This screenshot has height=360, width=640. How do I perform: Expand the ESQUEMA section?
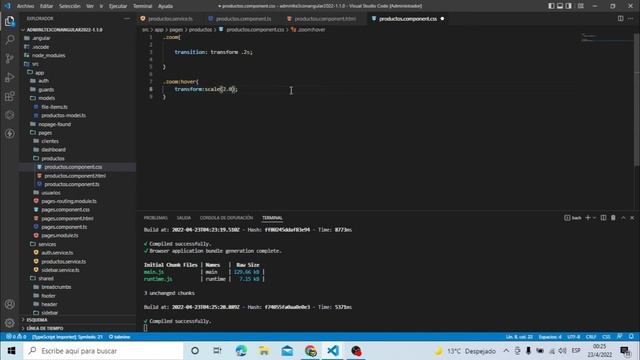pos(37,320)
